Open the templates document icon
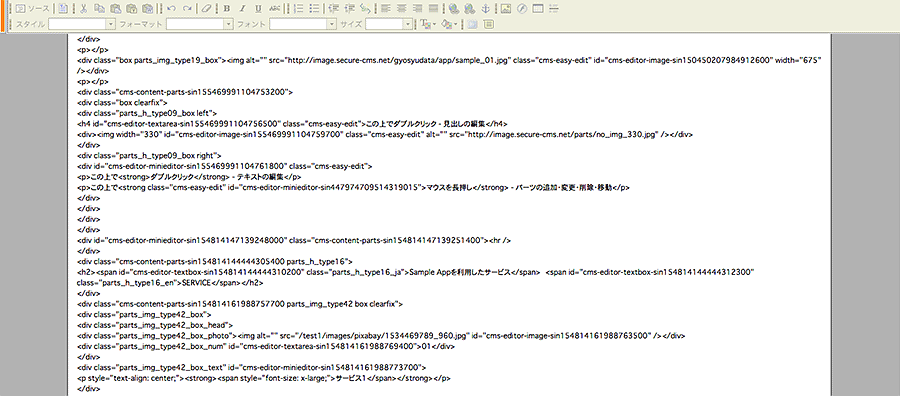 click(x=63, y=9)
